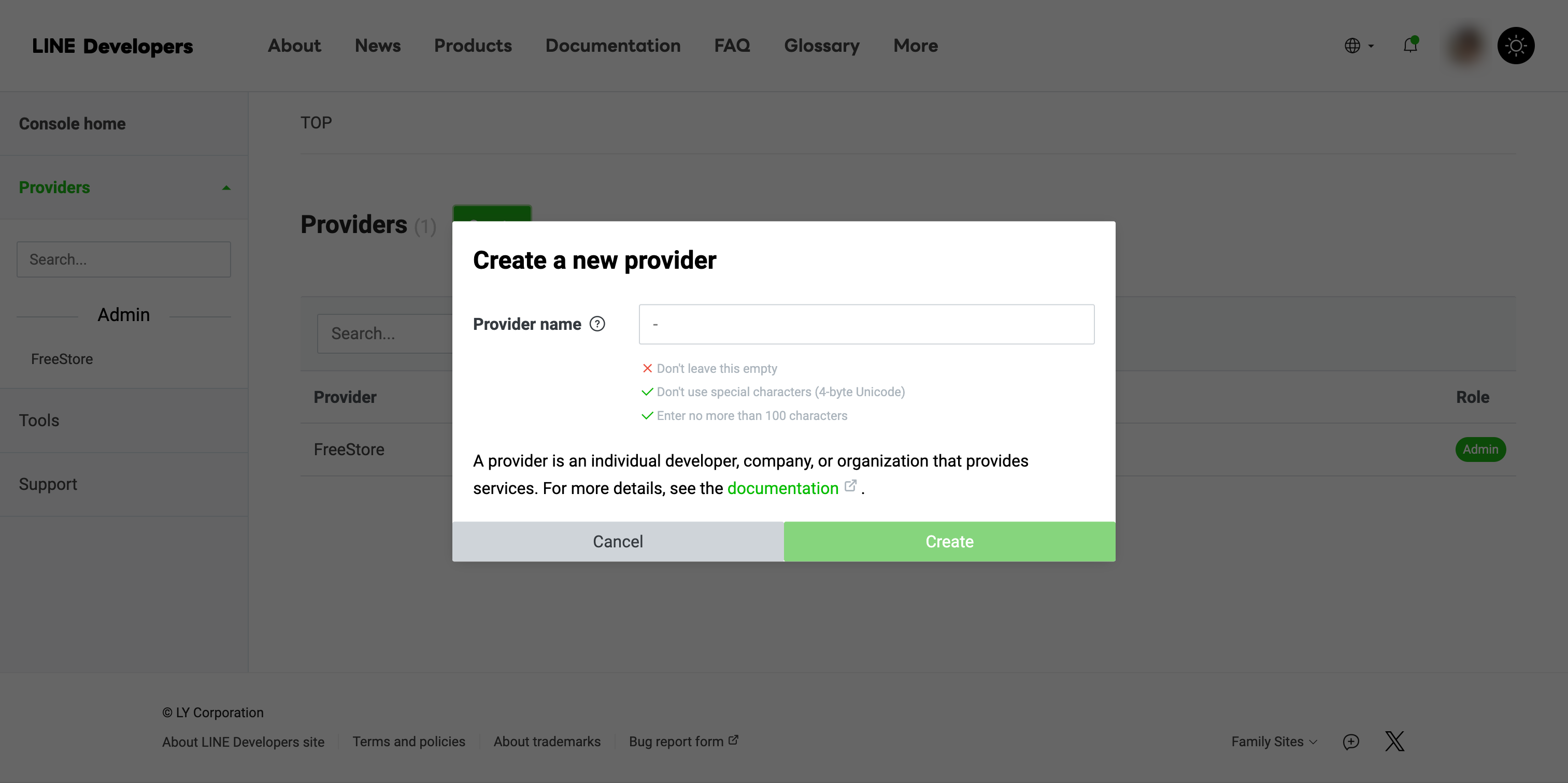The height and width of the screenshot is (783, 1568).
Task: Click the sidebar Search box
Action: [123, 259]
